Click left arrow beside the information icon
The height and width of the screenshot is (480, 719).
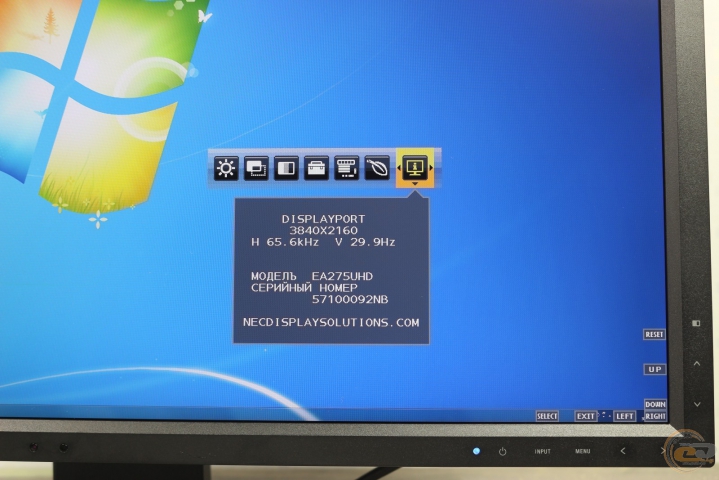coord(399,168)
